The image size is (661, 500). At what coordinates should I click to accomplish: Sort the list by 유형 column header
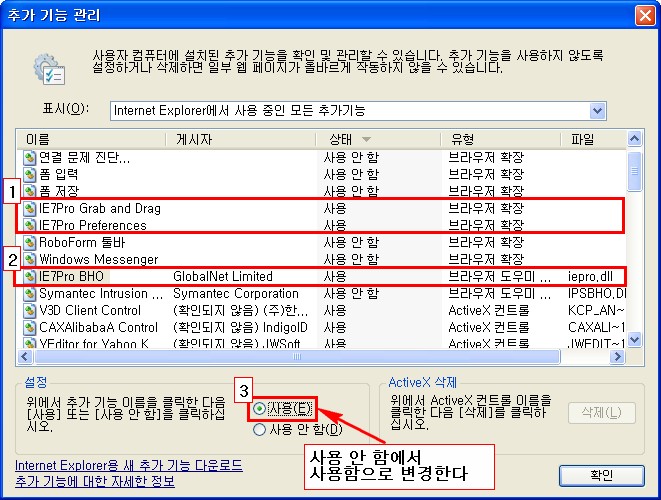[x=501, y=139]
